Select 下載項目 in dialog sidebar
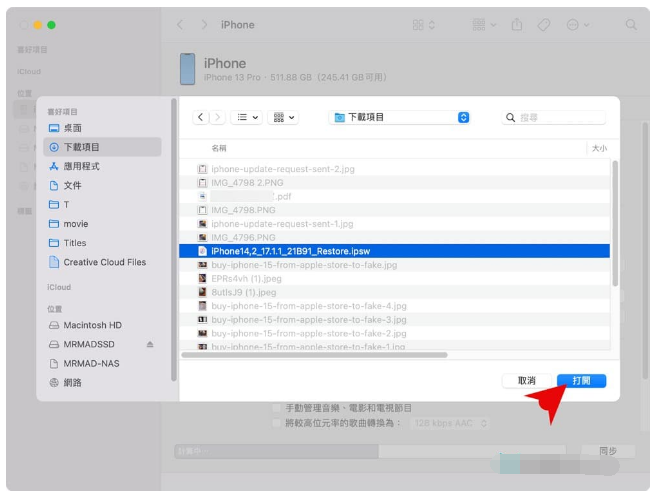The image size is (657, 498). pyautogui.click(x=102, y=147)
